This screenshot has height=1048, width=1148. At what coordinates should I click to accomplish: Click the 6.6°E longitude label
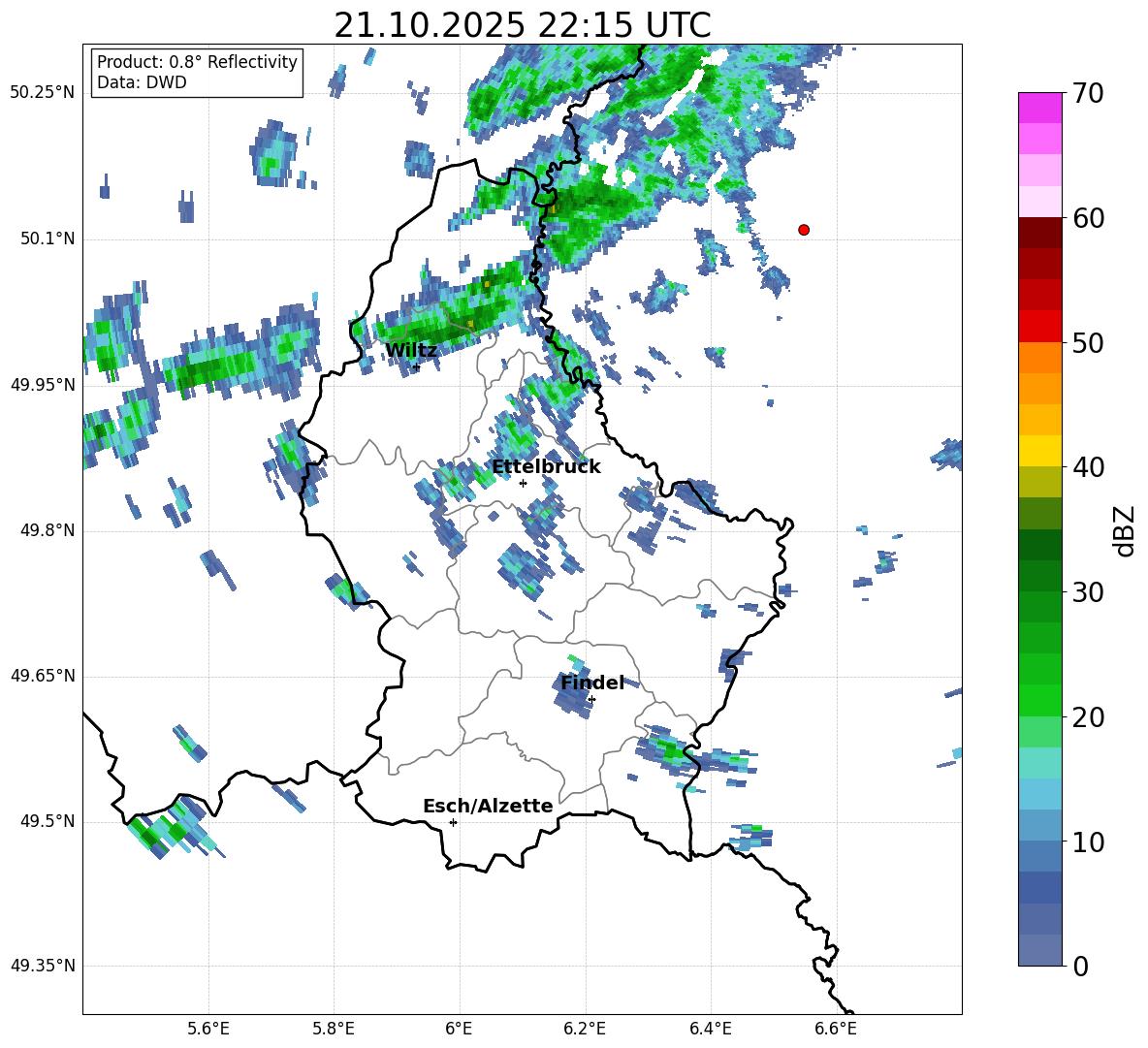836,1029
